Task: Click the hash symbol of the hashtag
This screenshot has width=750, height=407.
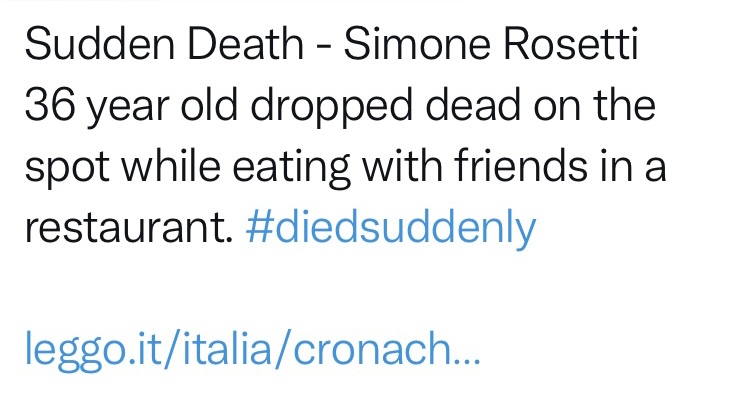Action: (x=259, y=227)
